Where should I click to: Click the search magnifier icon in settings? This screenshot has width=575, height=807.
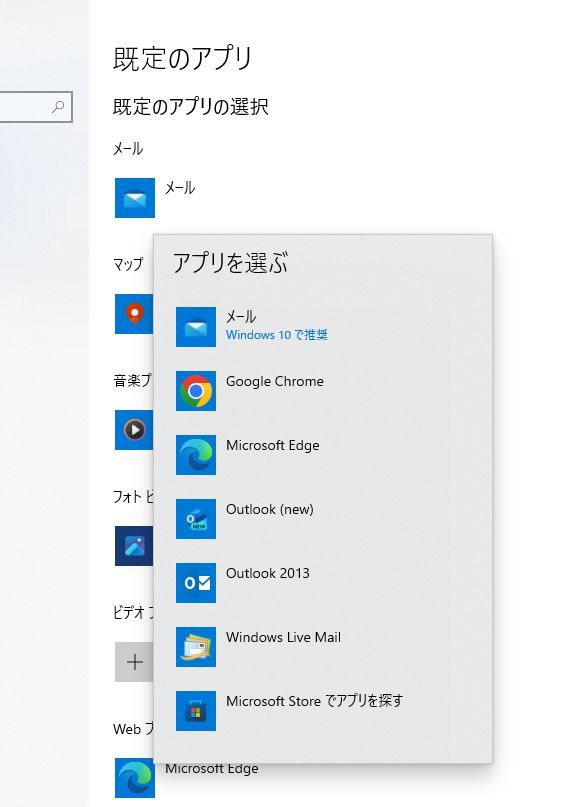pos(58,107)
